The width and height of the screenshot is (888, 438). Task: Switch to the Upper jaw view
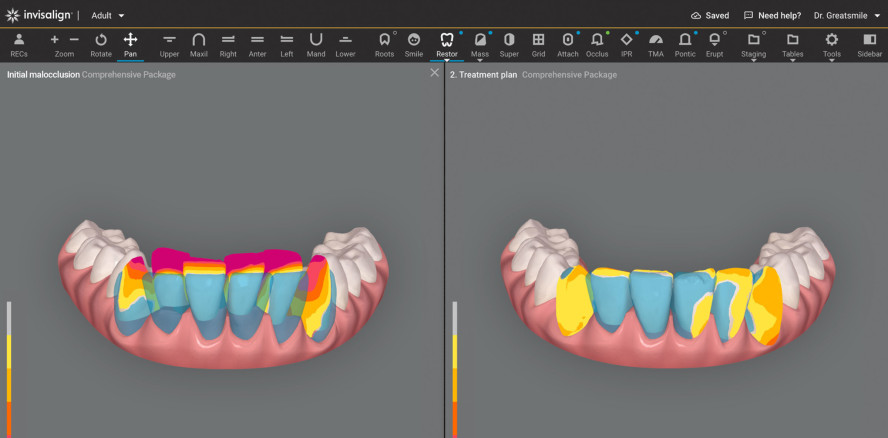(x=169, y=44)
